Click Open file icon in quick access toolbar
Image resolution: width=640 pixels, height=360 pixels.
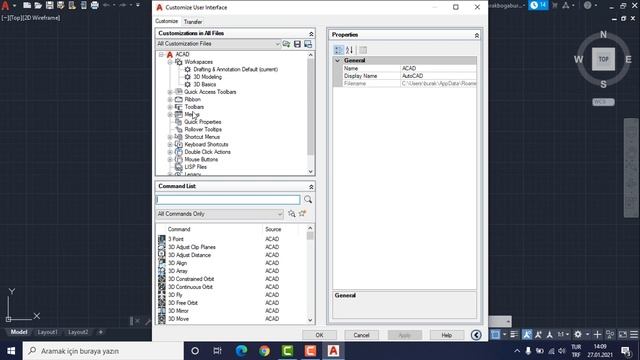(x=38, y=5)
